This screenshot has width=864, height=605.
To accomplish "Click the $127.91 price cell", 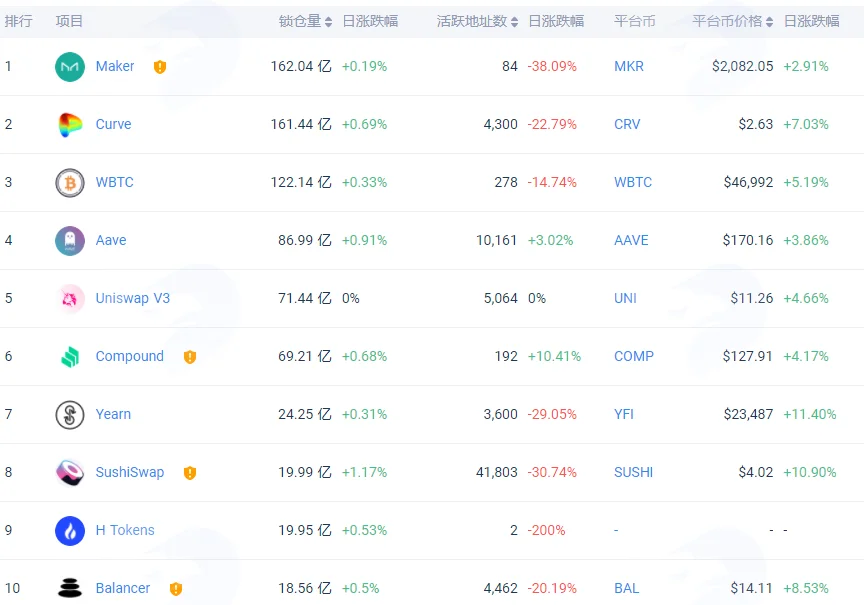I will (748, 356).
